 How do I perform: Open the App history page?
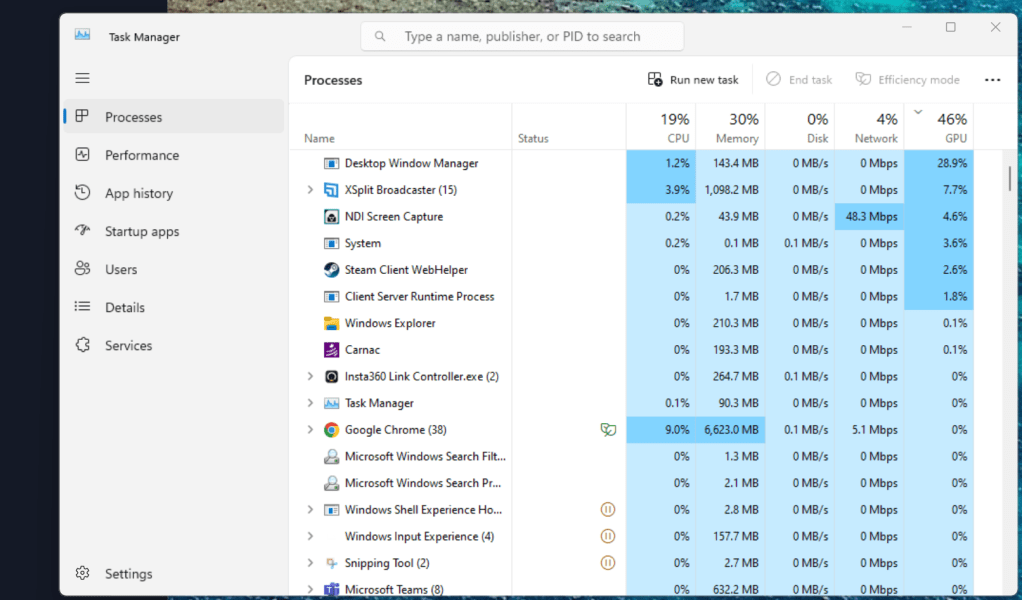[174, 193]
